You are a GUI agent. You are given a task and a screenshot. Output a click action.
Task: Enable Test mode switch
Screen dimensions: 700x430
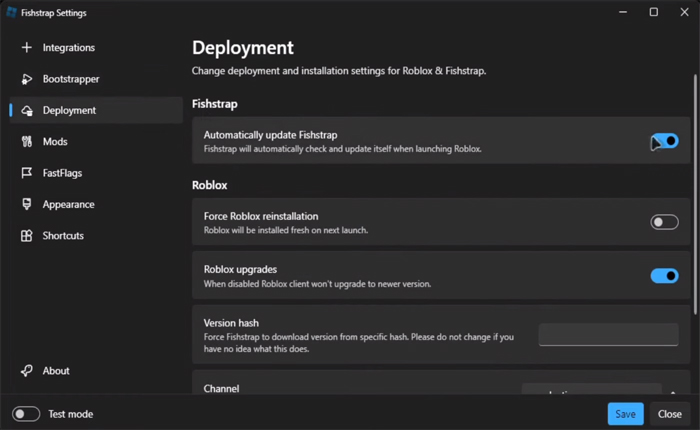pyautogui.click(x=26, y=414)
